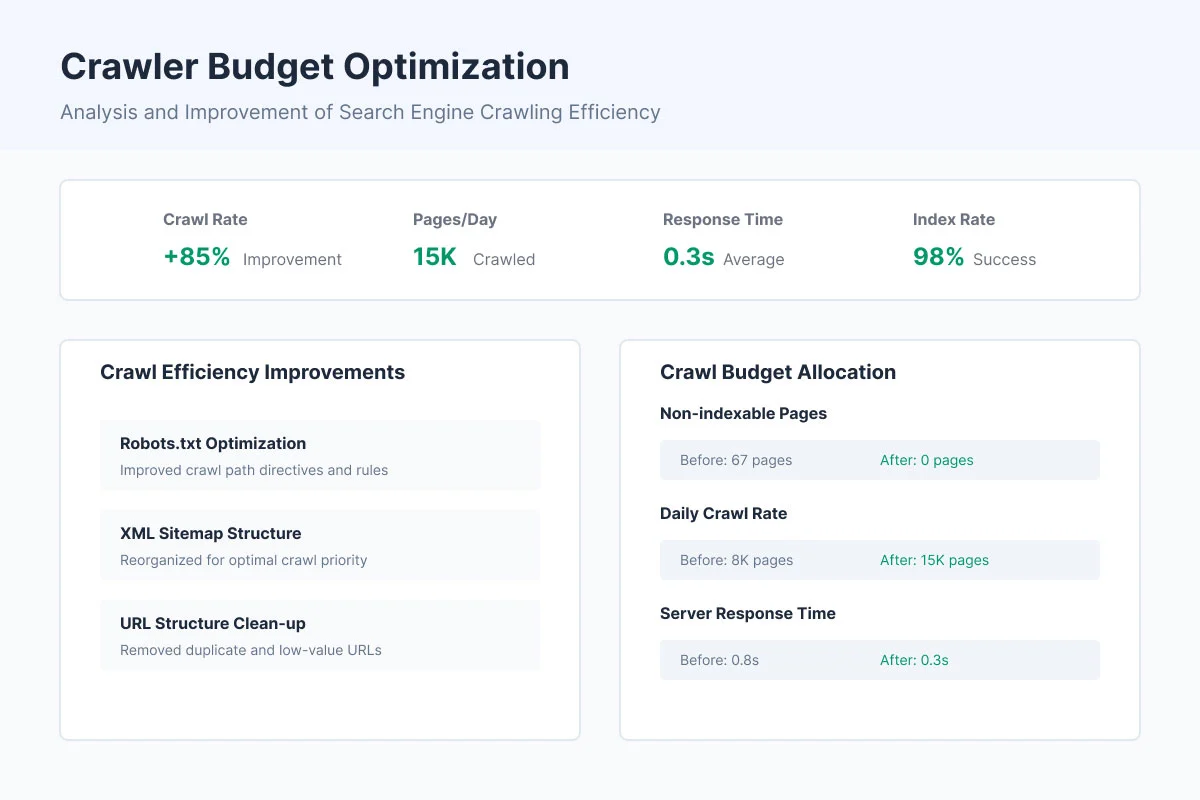The width and height of the screenshot is (1200, 800).
Task: Select the Server Response Time section label
Action: point(748,613)
